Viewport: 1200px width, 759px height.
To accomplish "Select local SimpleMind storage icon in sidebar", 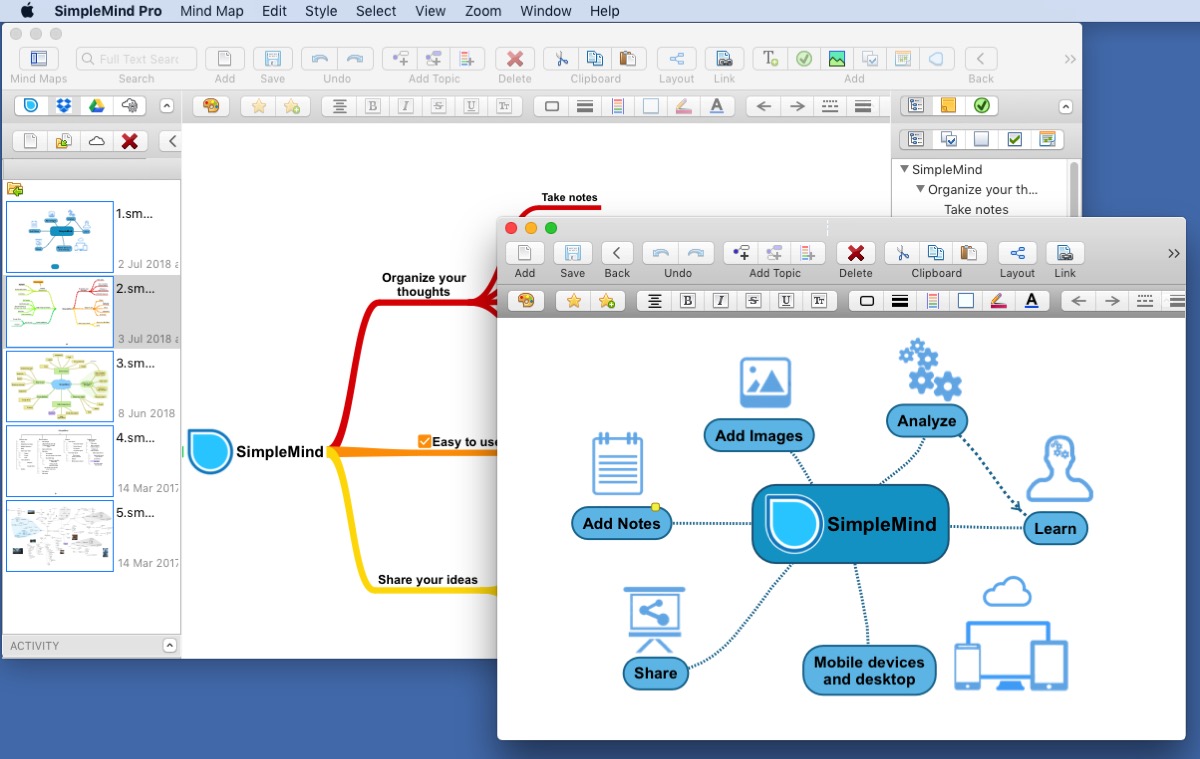I will pos(32,105).
